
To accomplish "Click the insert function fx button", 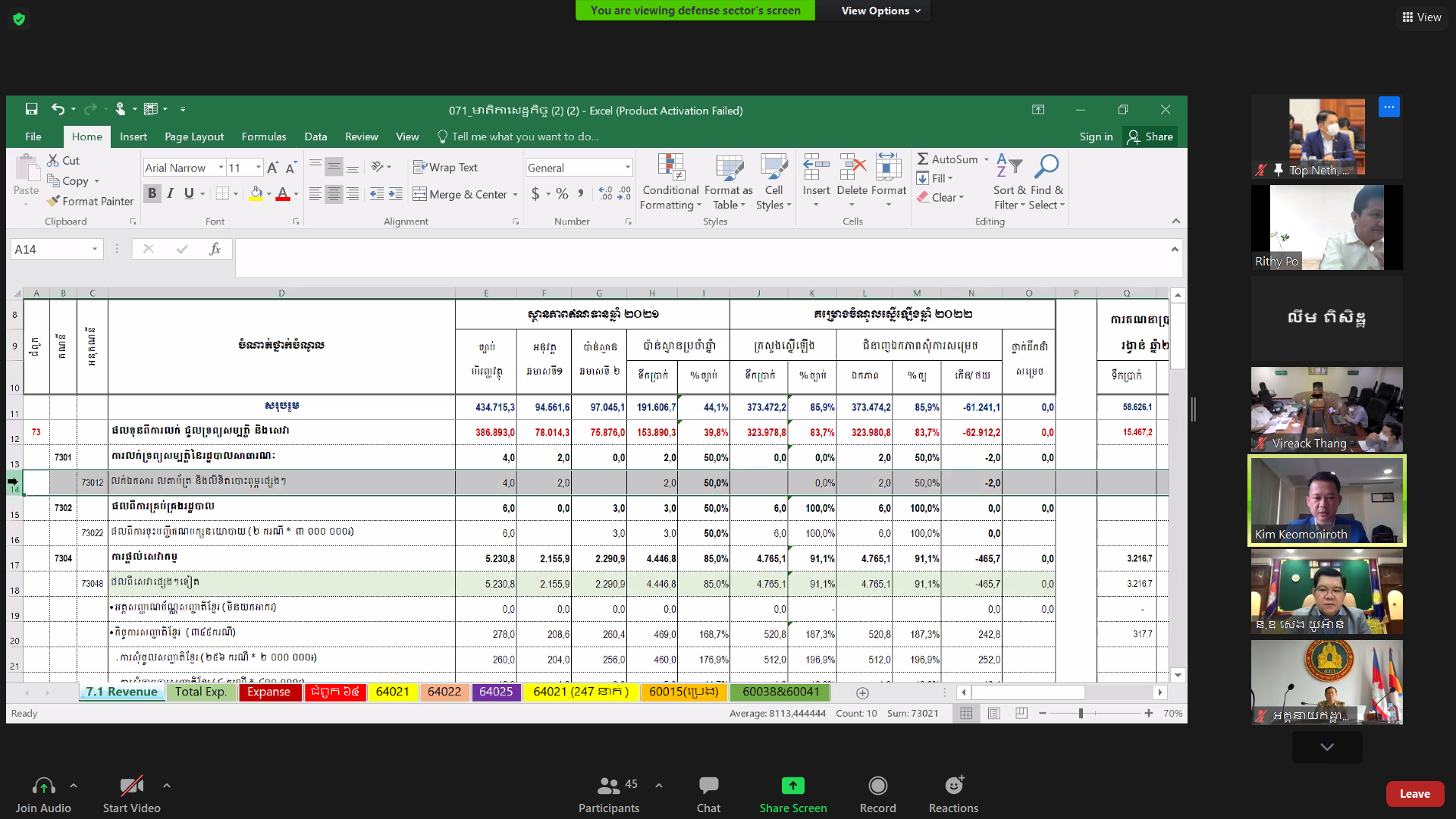I will (215, 249).
